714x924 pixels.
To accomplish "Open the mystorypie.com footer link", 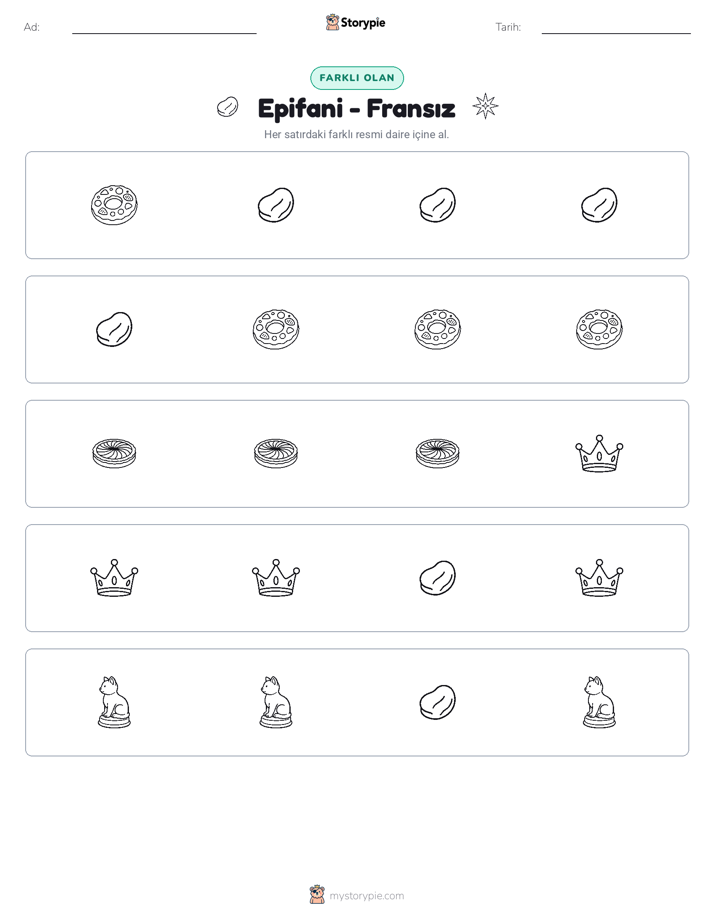I will click(357, 895).
